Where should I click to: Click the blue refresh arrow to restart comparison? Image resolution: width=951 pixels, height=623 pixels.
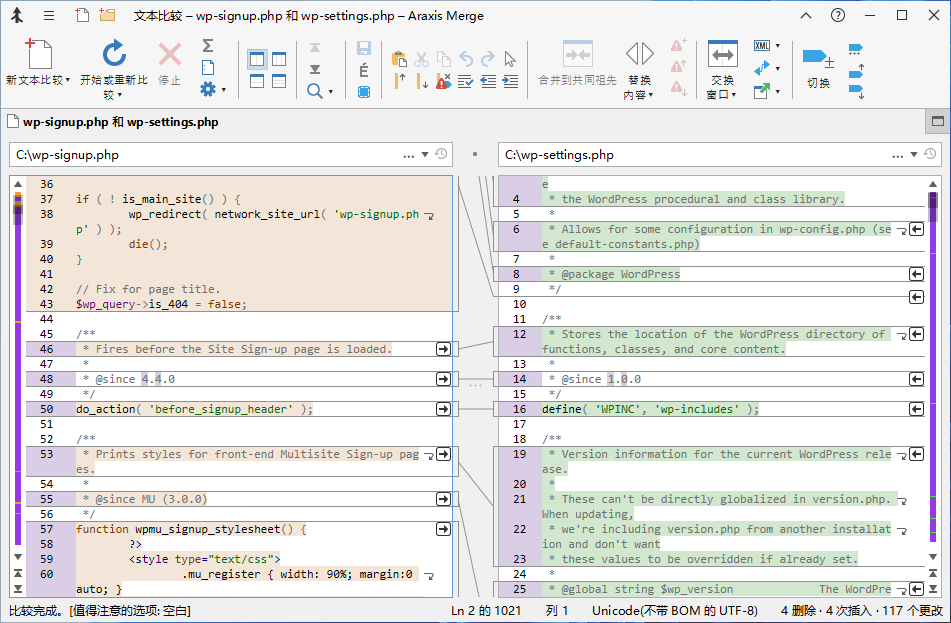coord(113,54)
